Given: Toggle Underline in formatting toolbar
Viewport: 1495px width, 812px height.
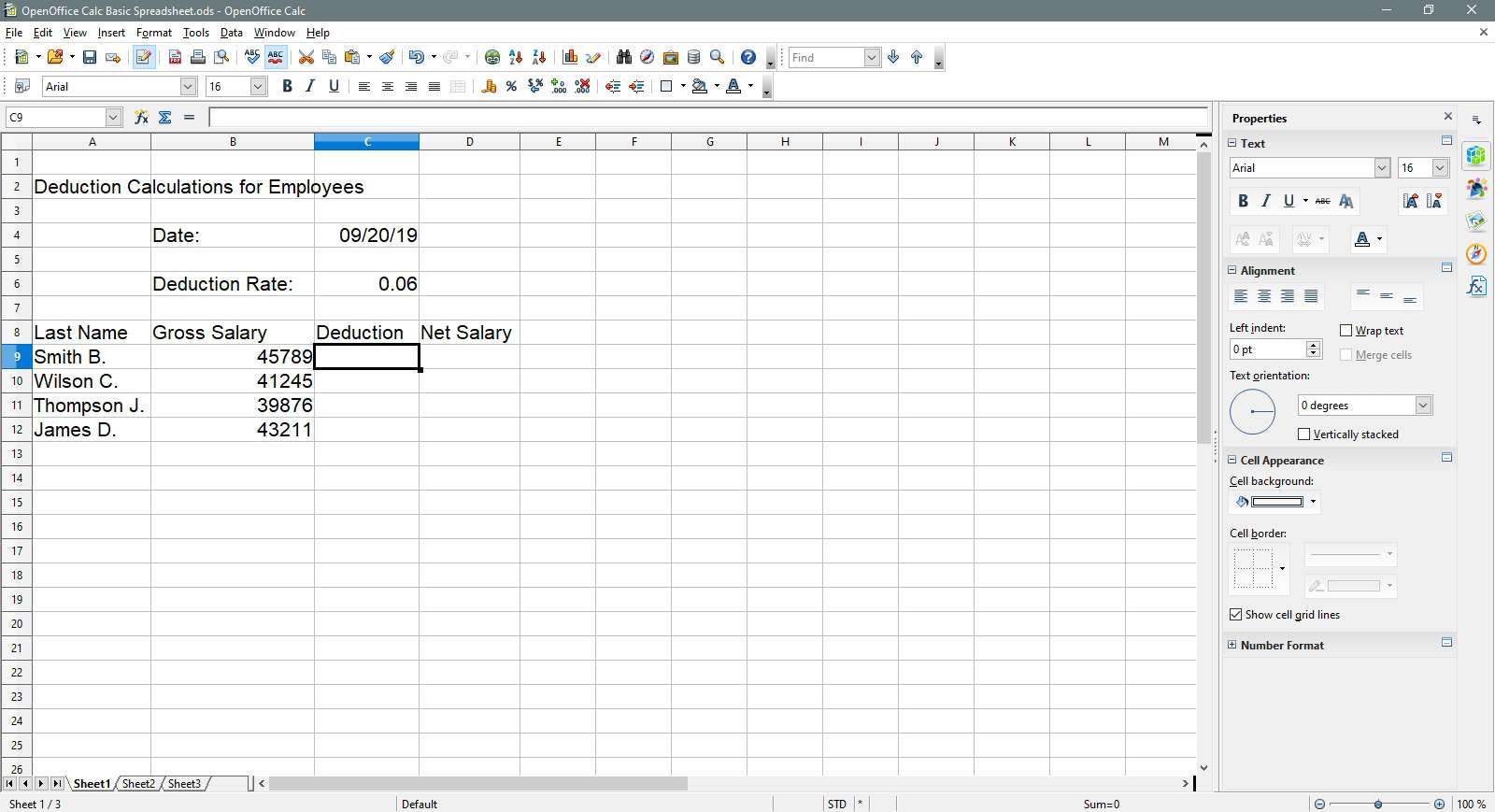Looking at the screenshot, I should 334,86.
